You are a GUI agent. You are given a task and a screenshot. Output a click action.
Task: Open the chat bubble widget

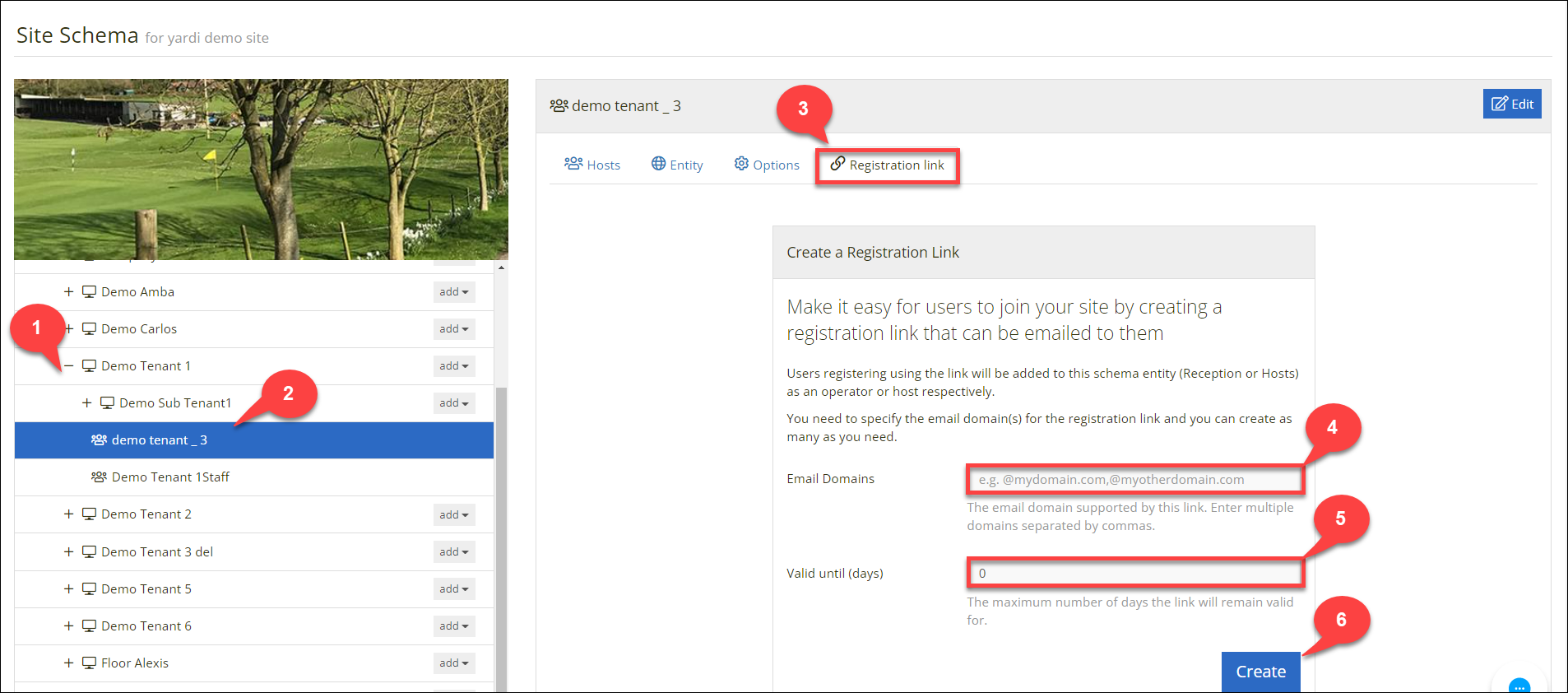pyautogui.click(x=1519, y=685)
